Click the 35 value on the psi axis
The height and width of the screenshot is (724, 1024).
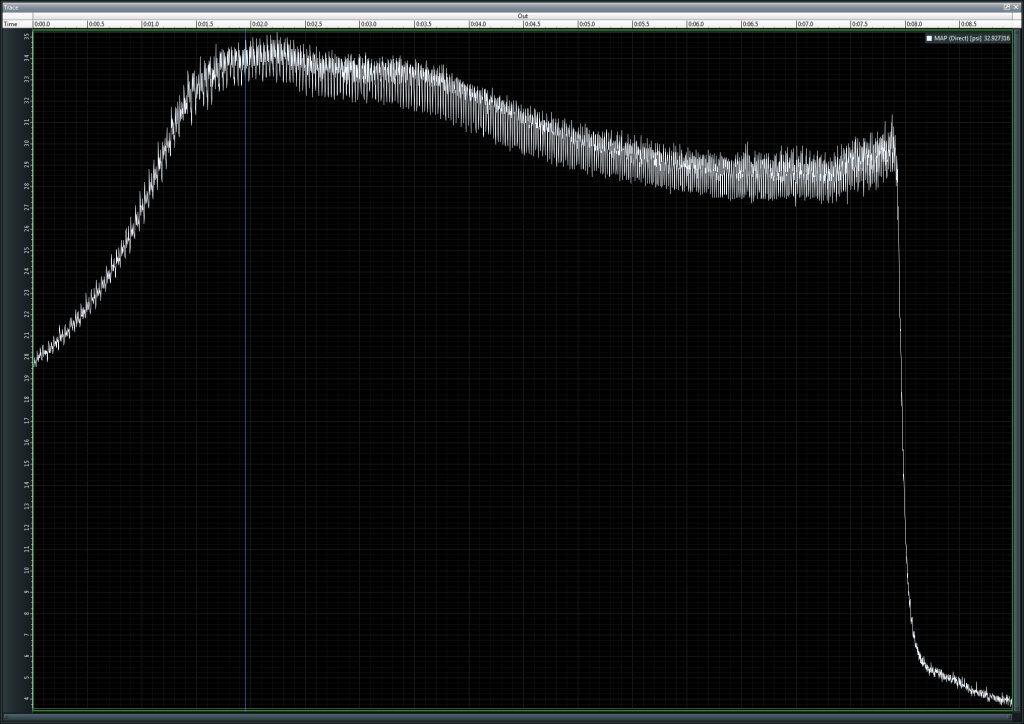[x=27, y=37]
